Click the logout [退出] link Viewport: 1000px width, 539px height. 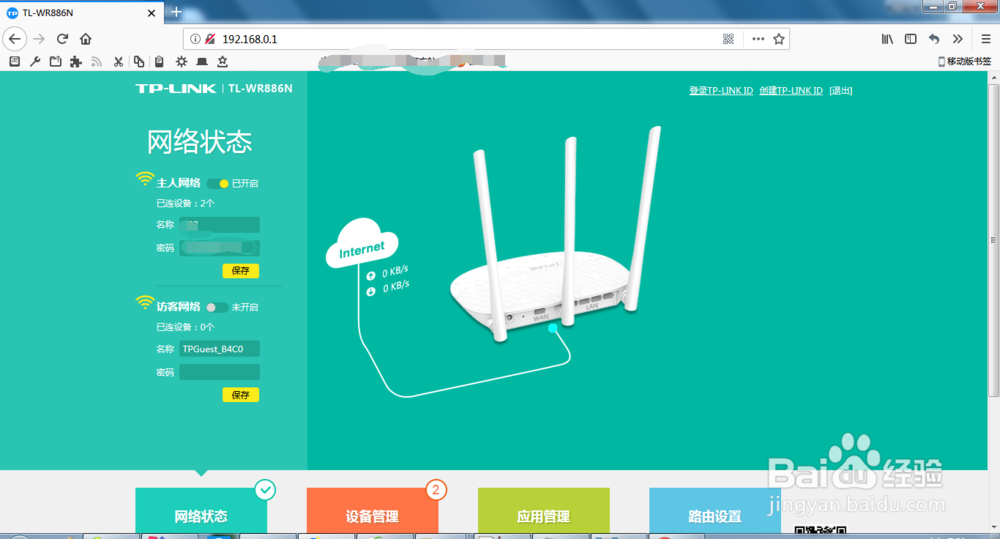[841, 91]
